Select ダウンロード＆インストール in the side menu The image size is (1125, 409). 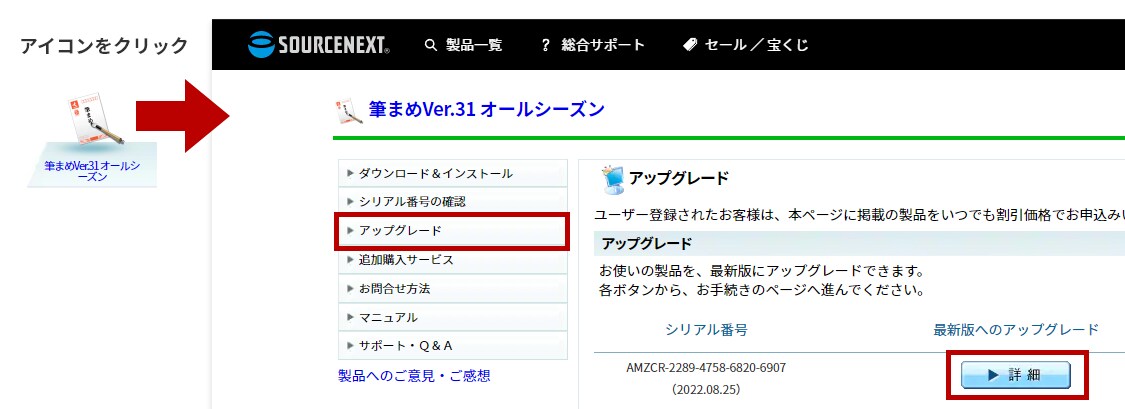[x=453, y=173]
